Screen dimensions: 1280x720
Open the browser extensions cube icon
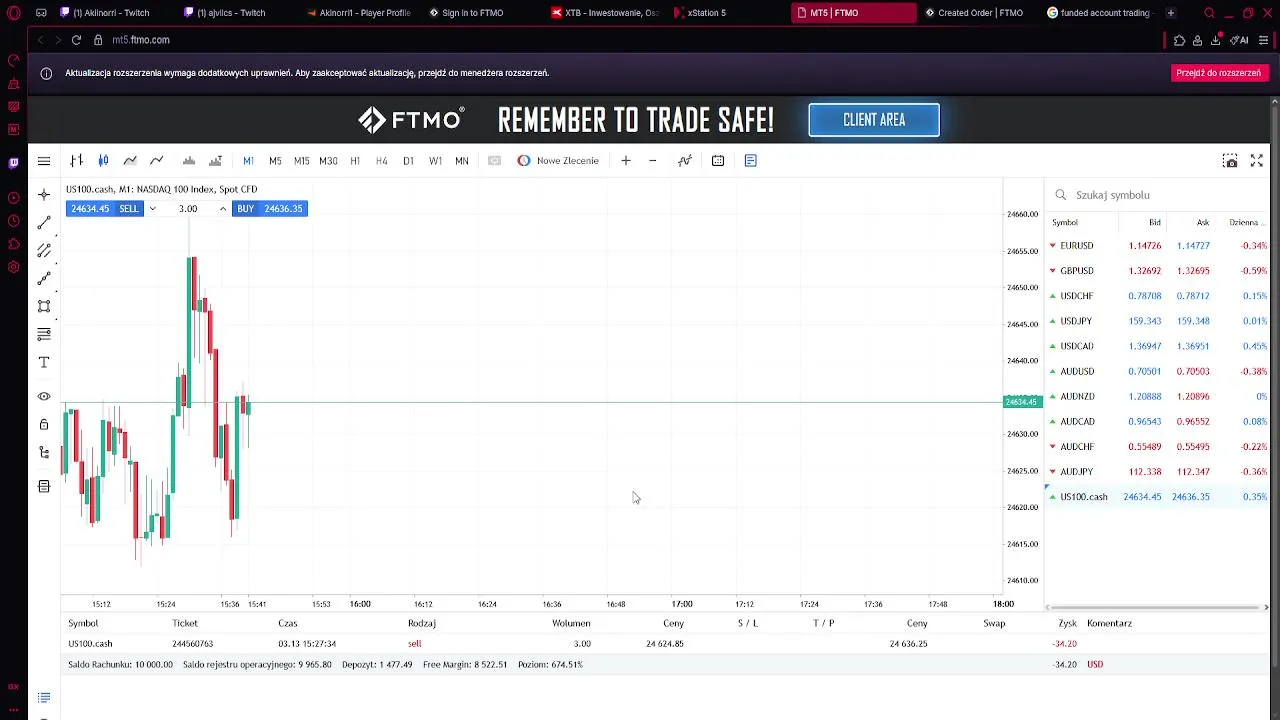(x=1179, y=40)
